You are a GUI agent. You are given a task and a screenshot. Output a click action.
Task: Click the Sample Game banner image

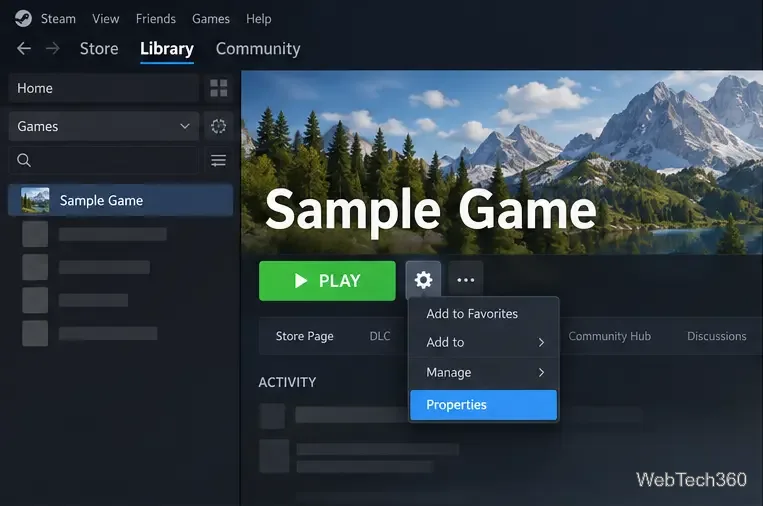click(502, 162)
